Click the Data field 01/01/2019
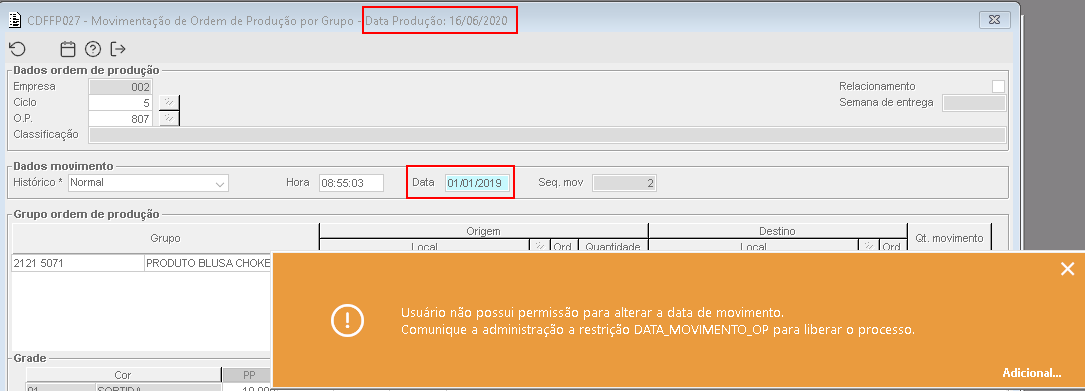 pyautogui.click(x=477, y=183)
